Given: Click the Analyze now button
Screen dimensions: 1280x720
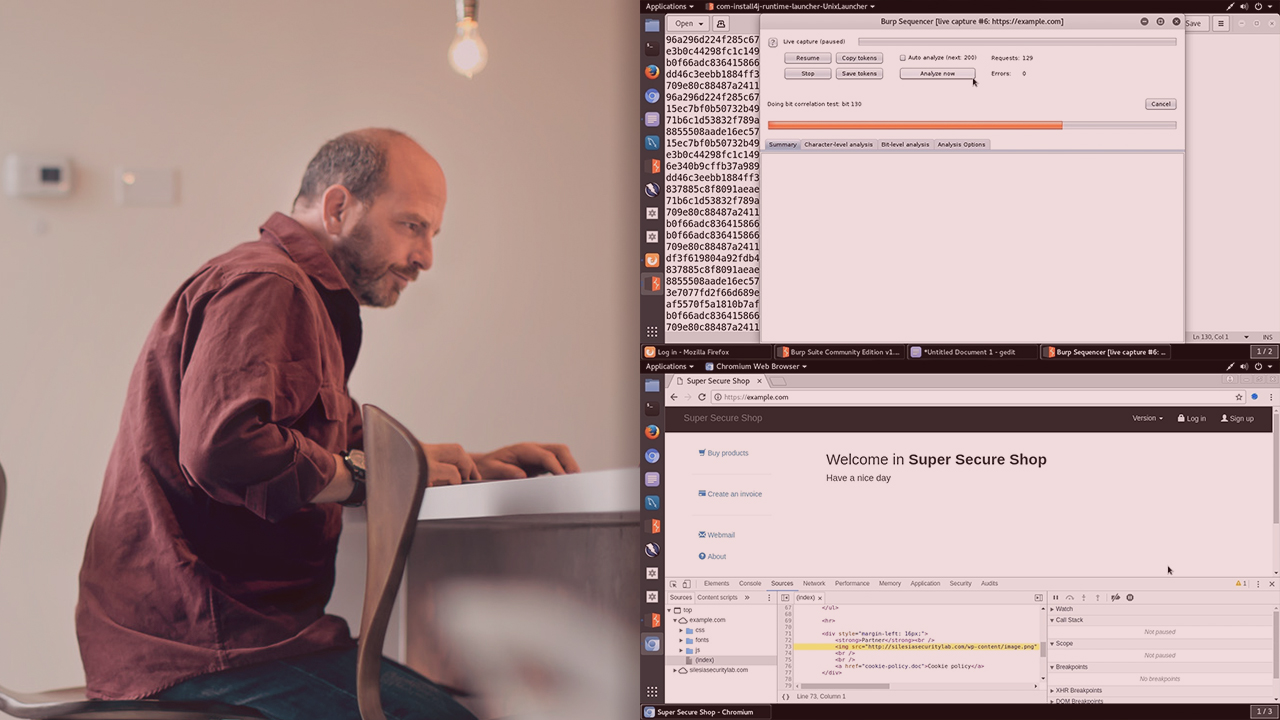Looking at the screenshot, I should tap(937, 73).
